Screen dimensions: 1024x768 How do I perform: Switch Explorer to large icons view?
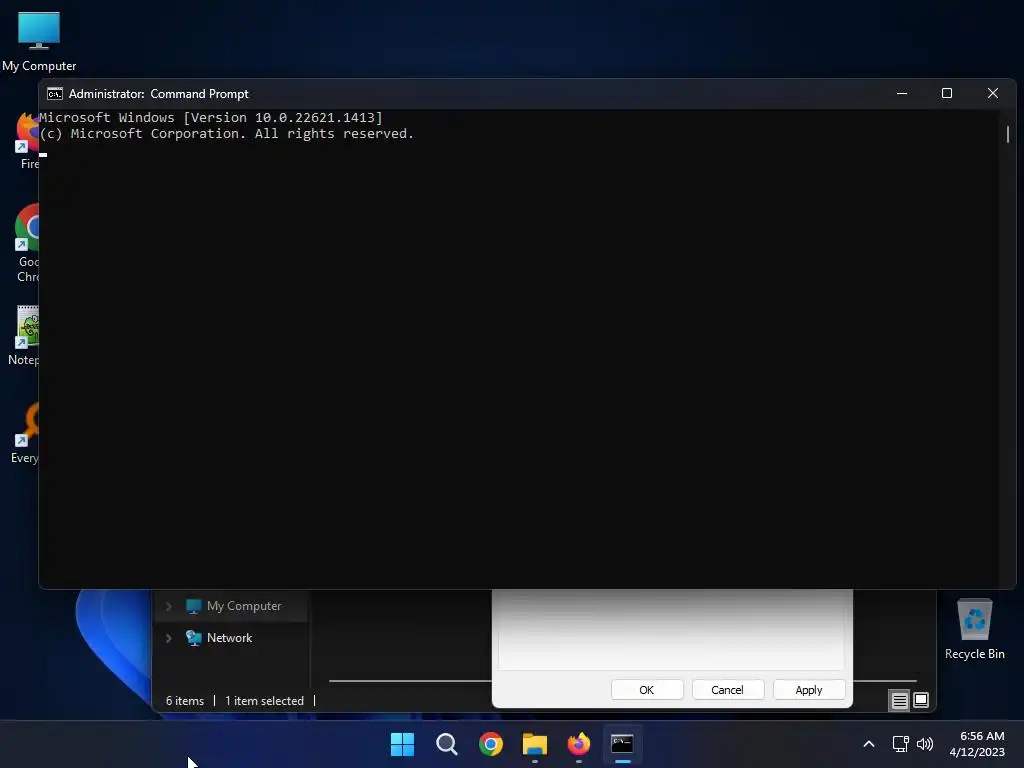[921, 701]
